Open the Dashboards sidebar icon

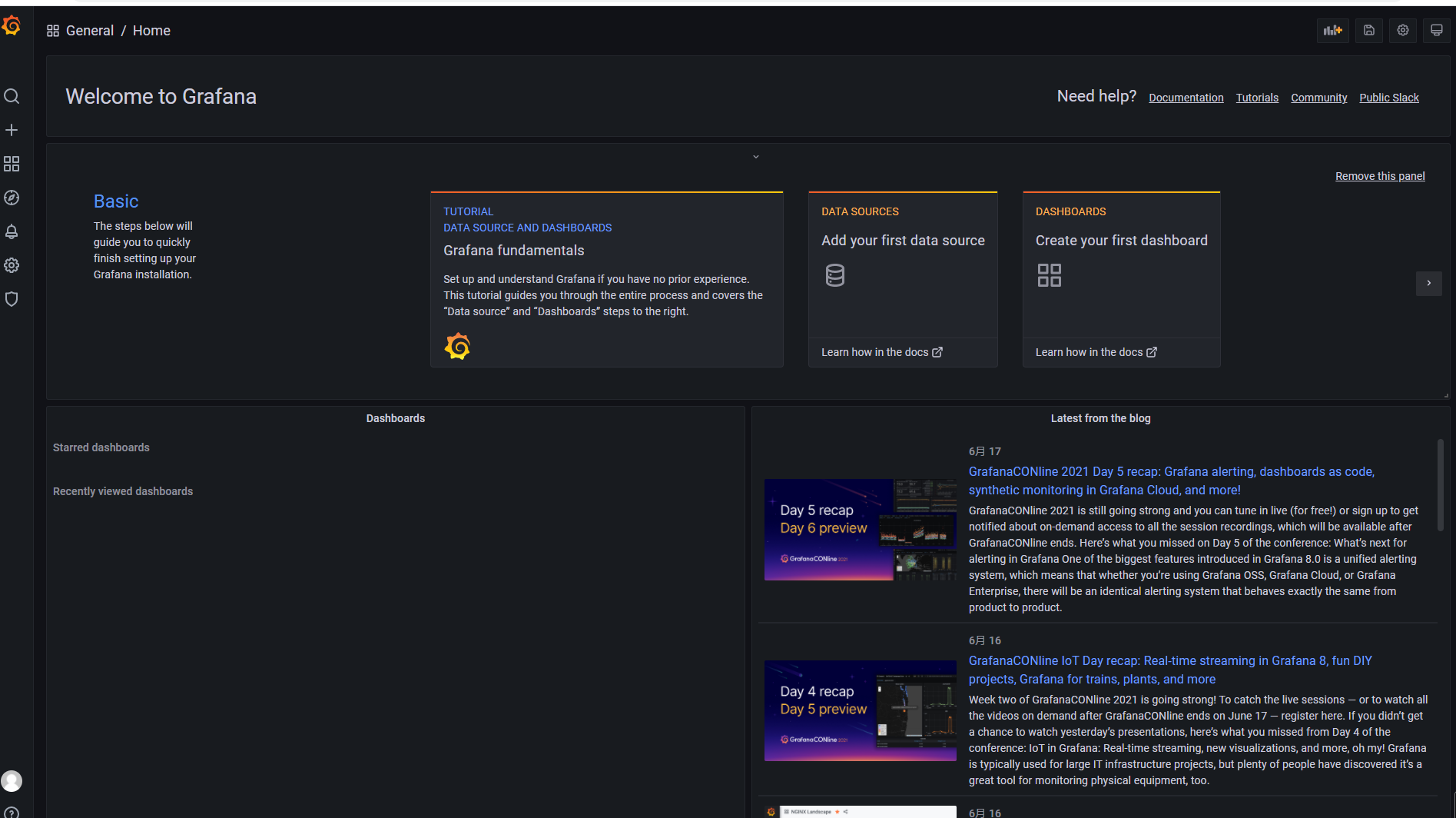coord(12,164)
